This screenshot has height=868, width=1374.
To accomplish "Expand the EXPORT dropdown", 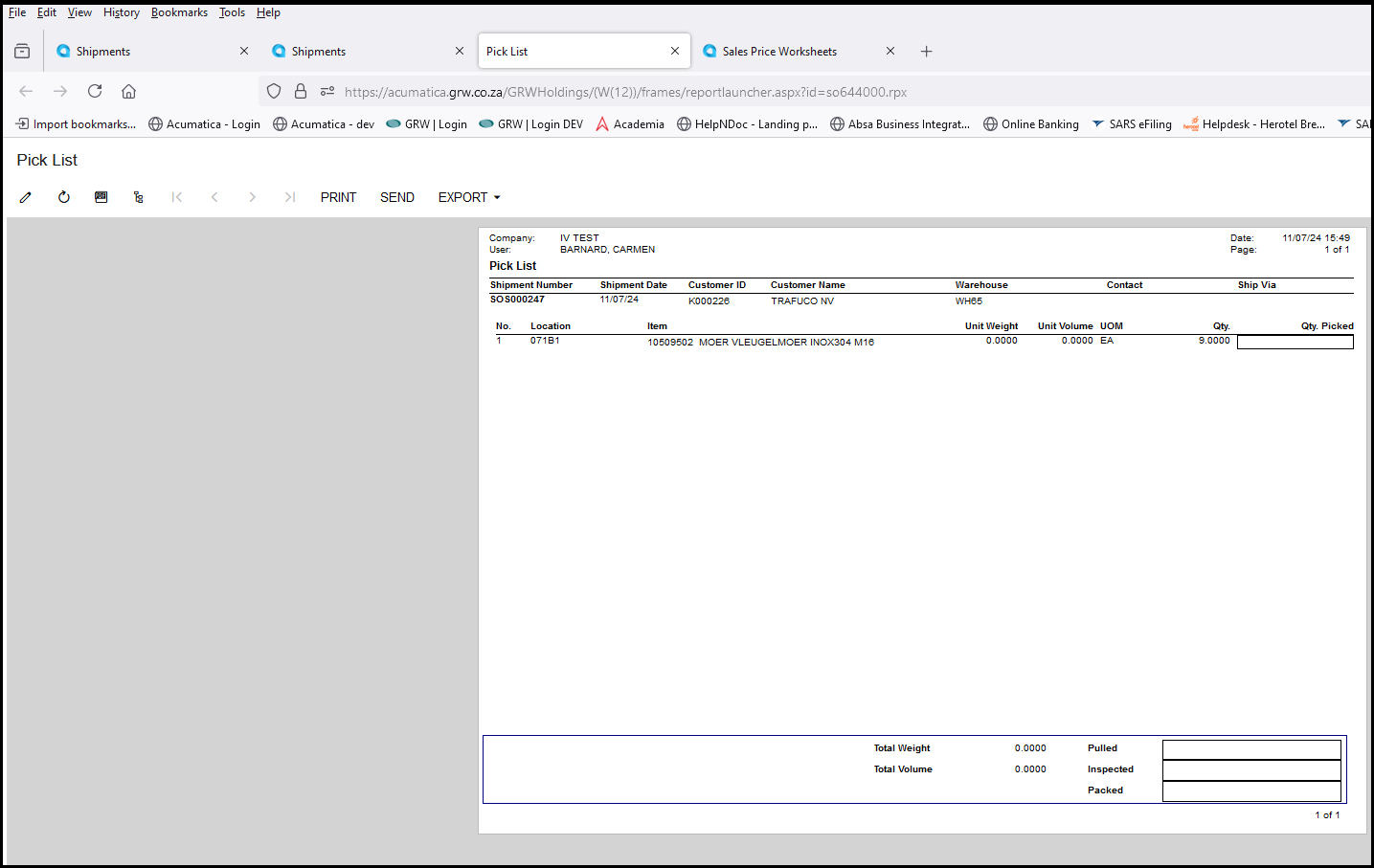I will click(x=469, y=197).
